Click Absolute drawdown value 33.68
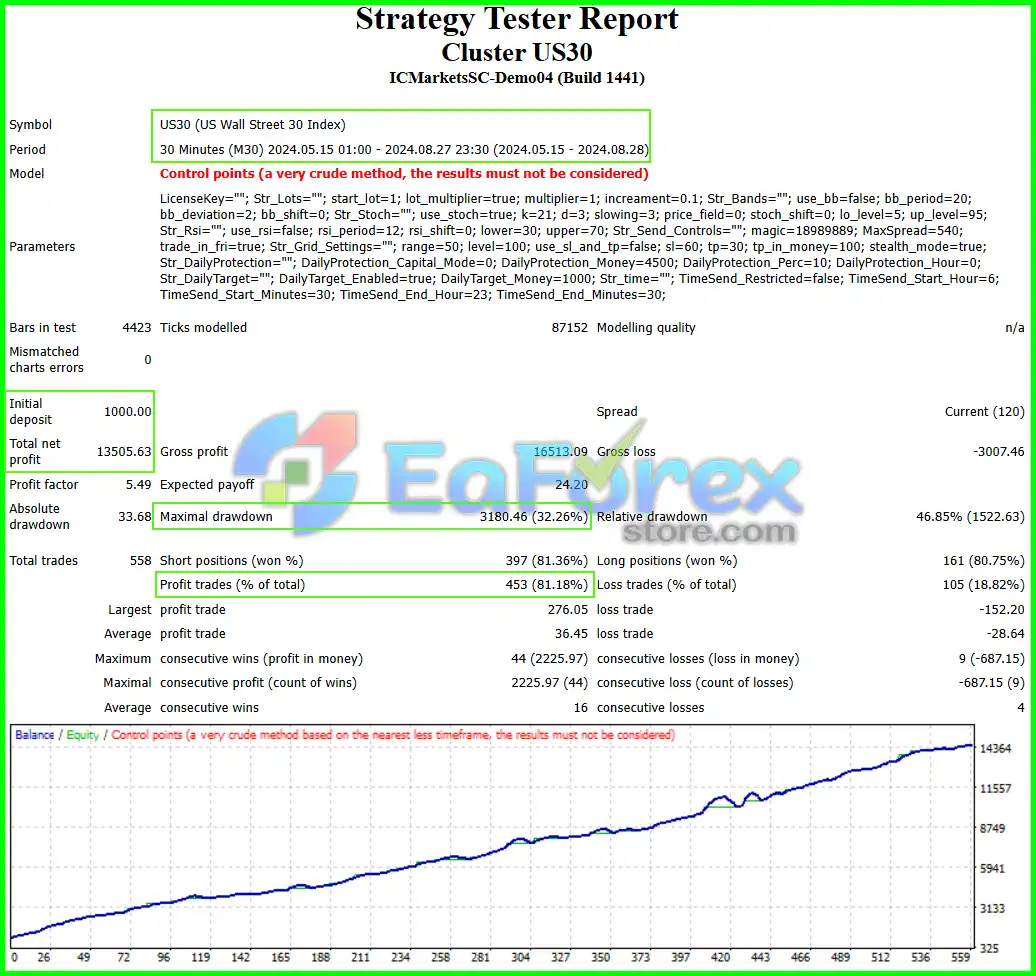Screen dimensions: 1036x976 (x=135, y=516)
